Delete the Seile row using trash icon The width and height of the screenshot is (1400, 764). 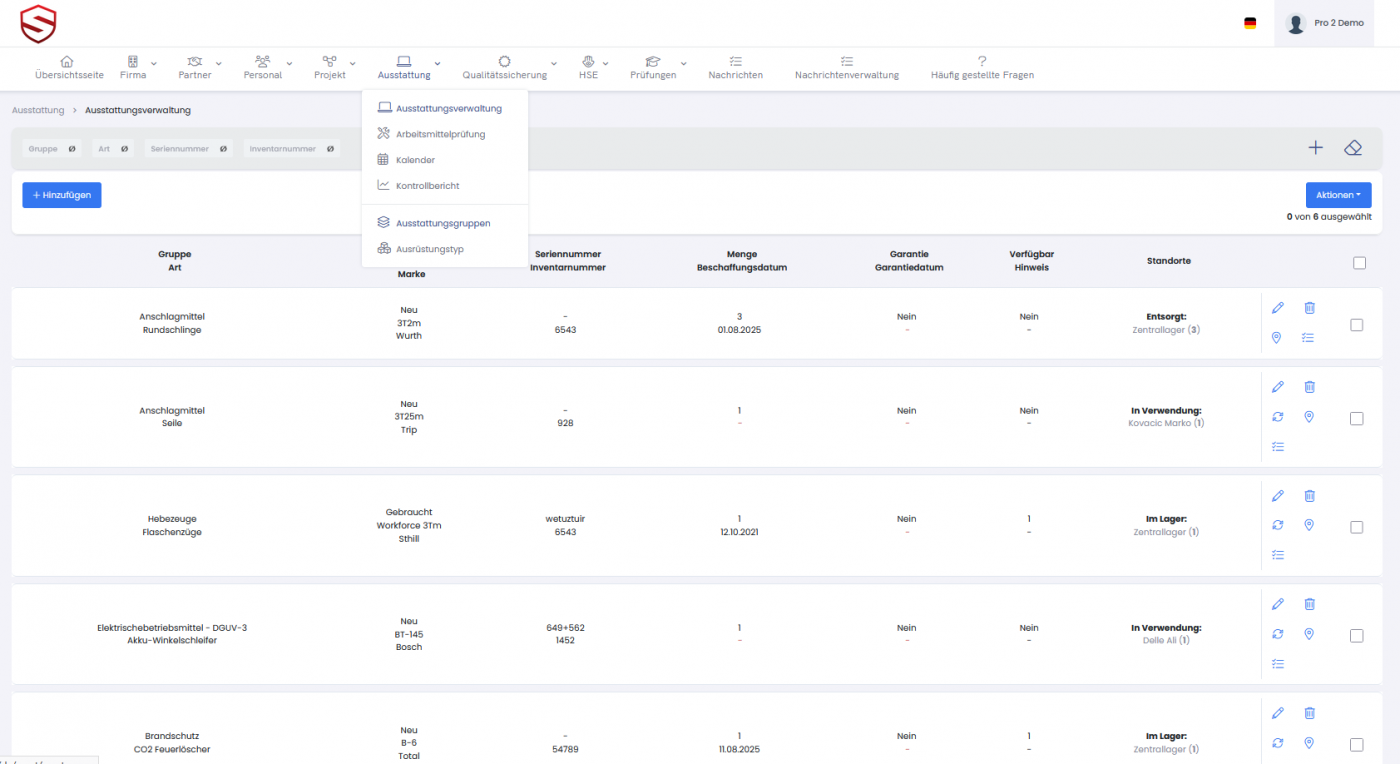(1309, 387)
